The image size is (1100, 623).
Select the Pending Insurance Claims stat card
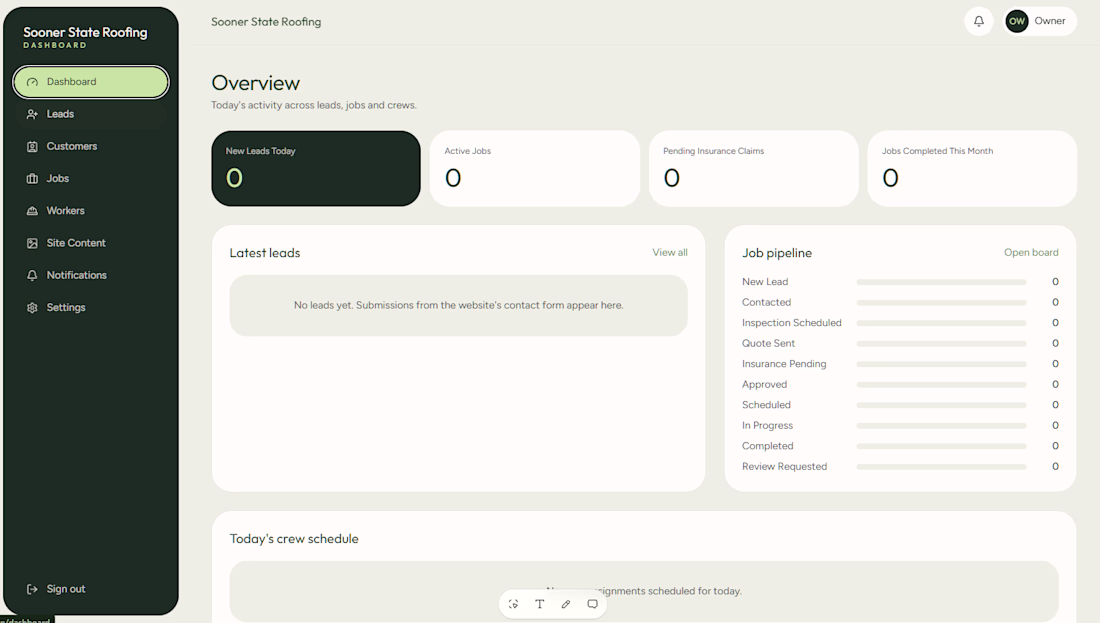click(x=753, y=168)
